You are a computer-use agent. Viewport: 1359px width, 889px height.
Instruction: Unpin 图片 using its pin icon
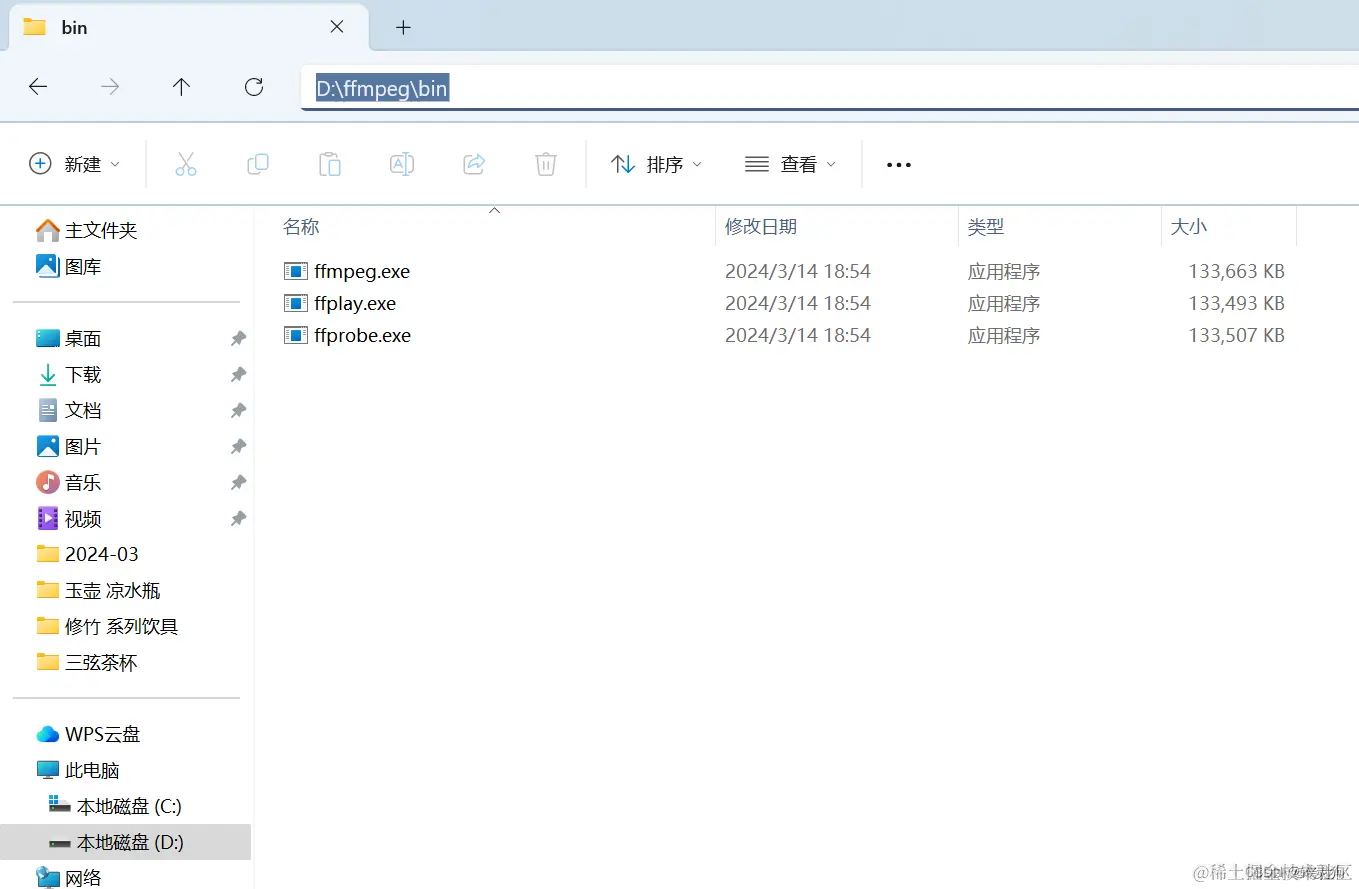pos(238,447)
